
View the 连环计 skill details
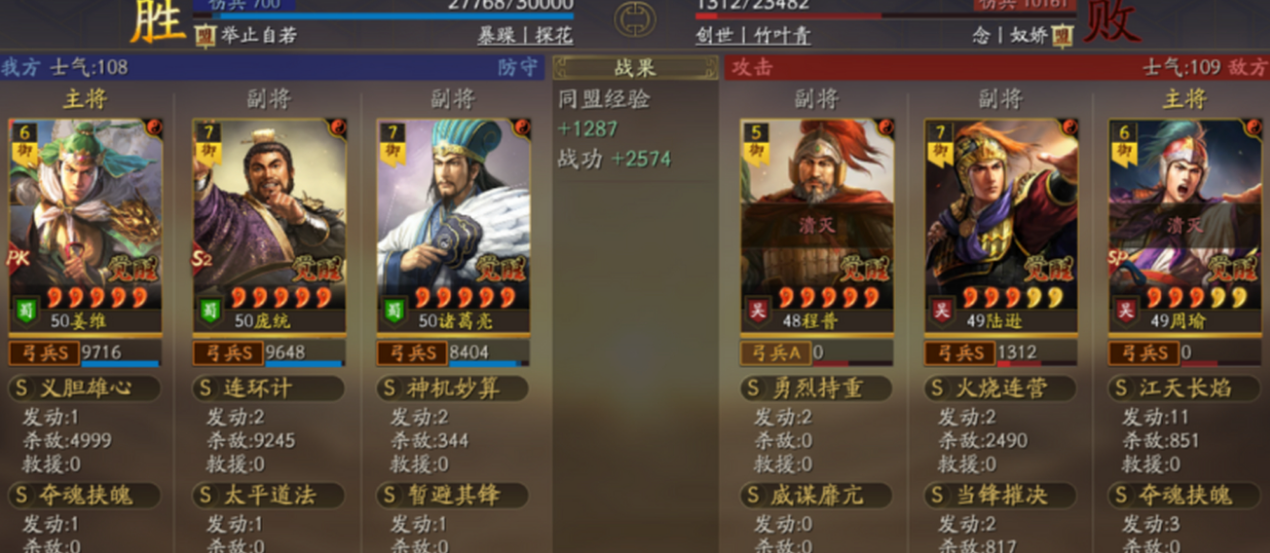(268, 388)
